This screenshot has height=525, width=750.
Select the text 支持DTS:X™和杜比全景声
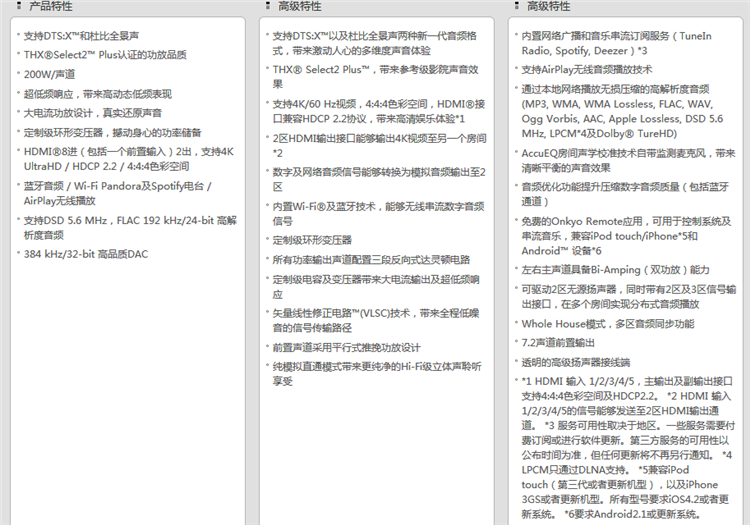tap(81, 36)
